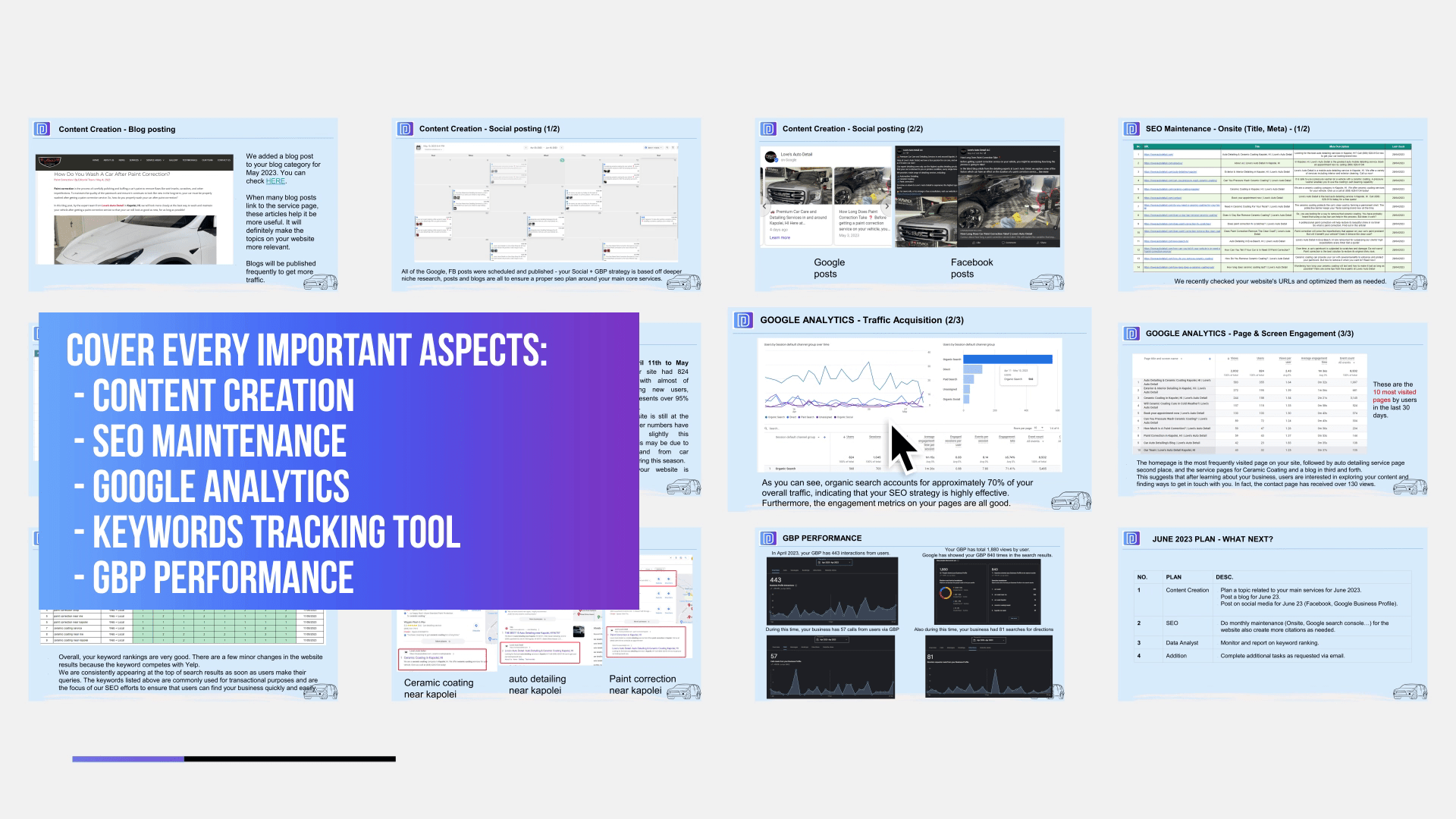Click the car sketch icon on SEO Maintenance slide
The height and width of the screenshot is (819, 1456).
click(1410, 282)
